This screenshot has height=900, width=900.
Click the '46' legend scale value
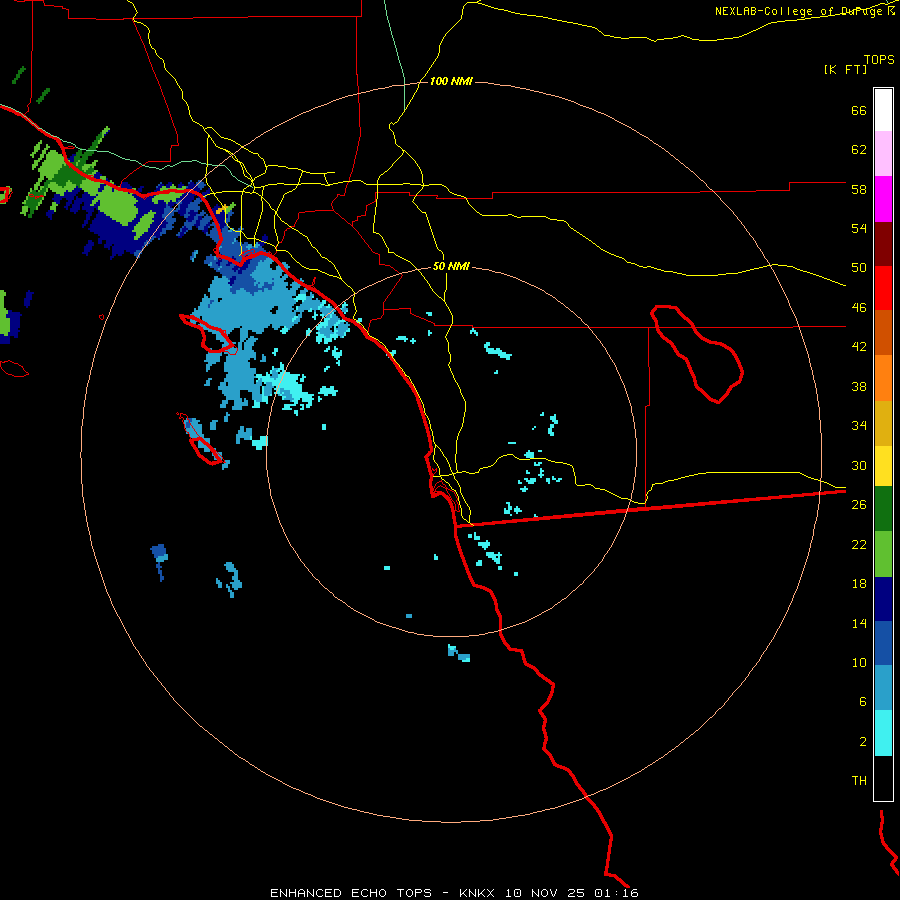(x=859, y=308)
